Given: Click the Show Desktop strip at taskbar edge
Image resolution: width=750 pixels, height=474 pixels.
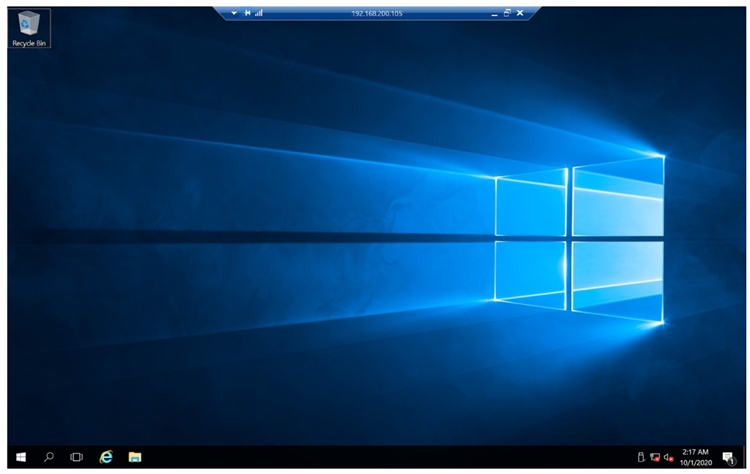Looking at the screenshot, I should click(744, 457).
